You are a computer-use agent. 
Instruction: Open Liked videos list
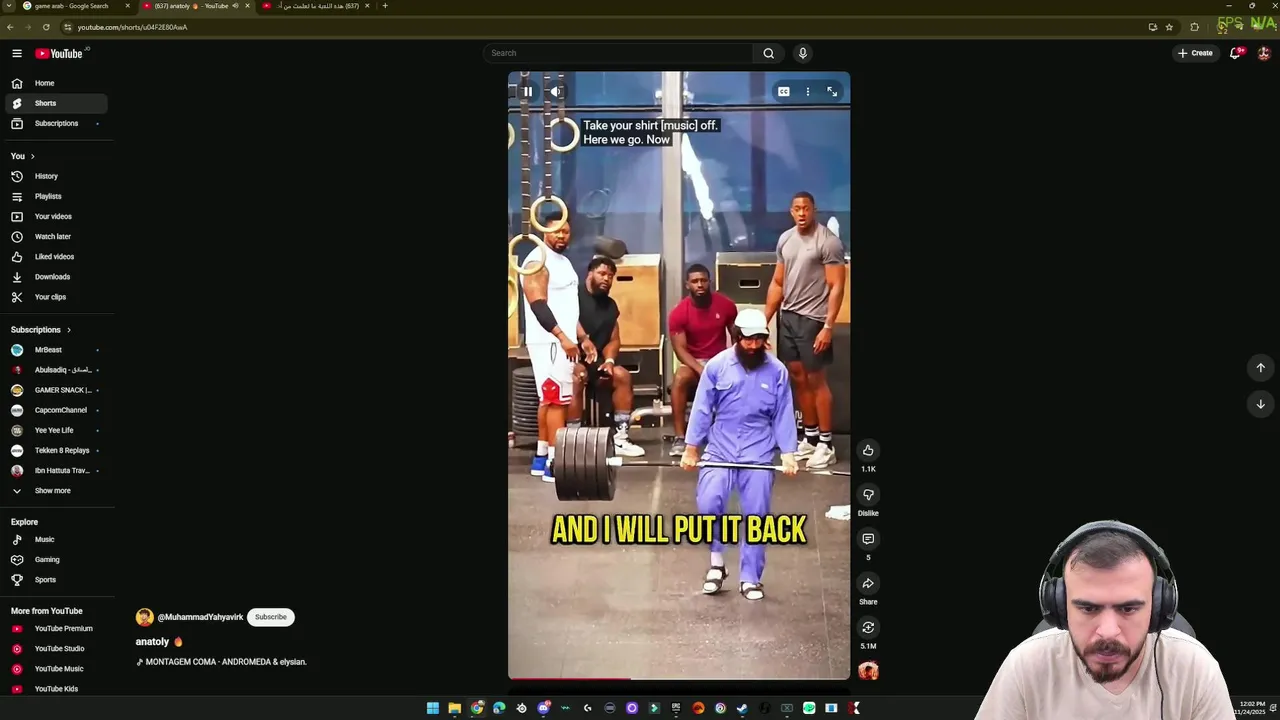pos(55,257)
